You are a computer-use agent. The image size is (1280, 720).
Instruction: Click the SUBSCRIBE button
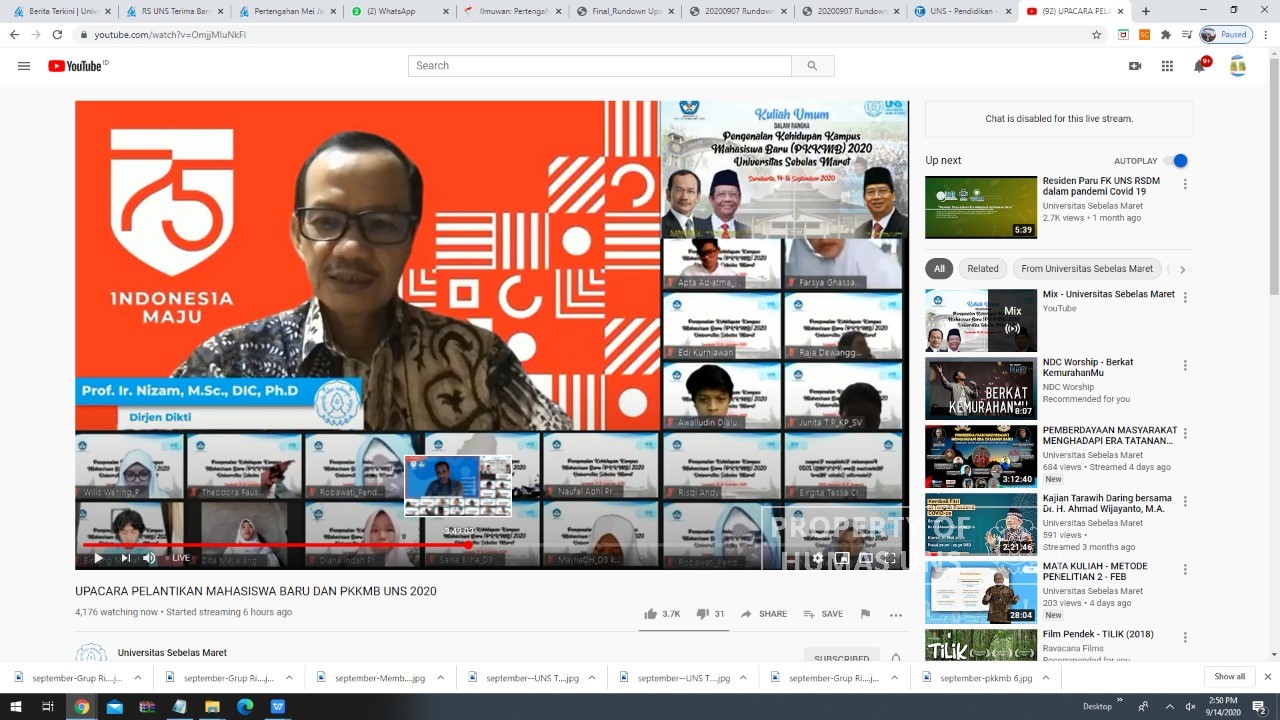(841, 658)
